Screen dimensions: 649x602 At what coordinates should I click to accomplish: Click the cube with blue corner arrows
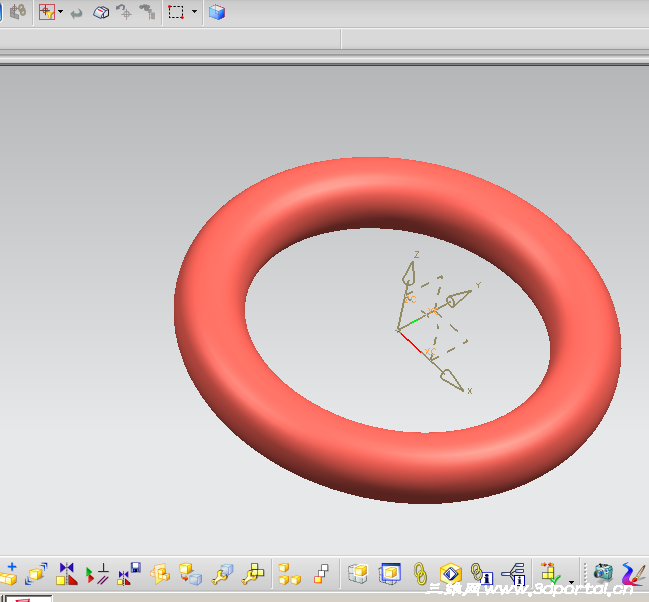click(x=36, y=574)
